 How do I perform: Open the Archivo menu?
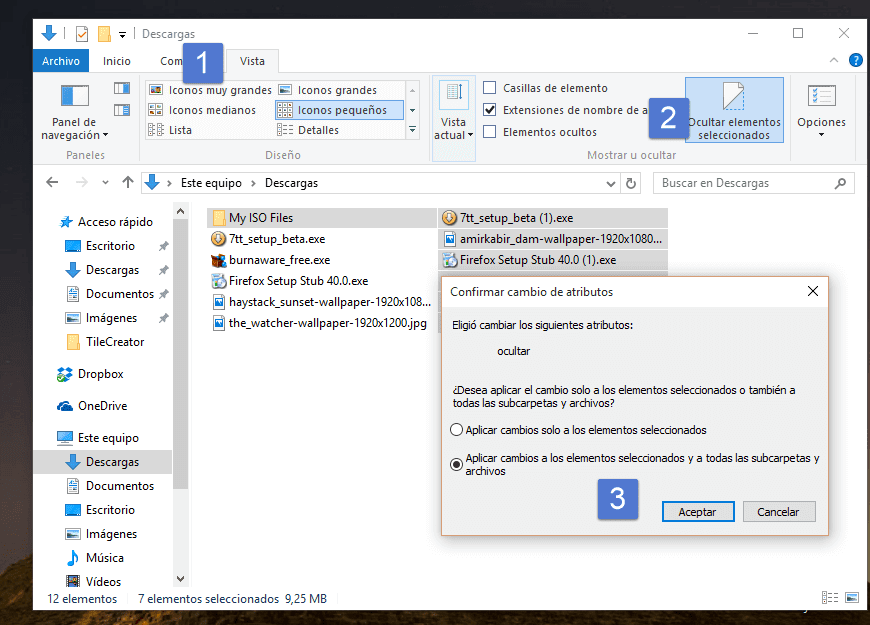[60, 60]
